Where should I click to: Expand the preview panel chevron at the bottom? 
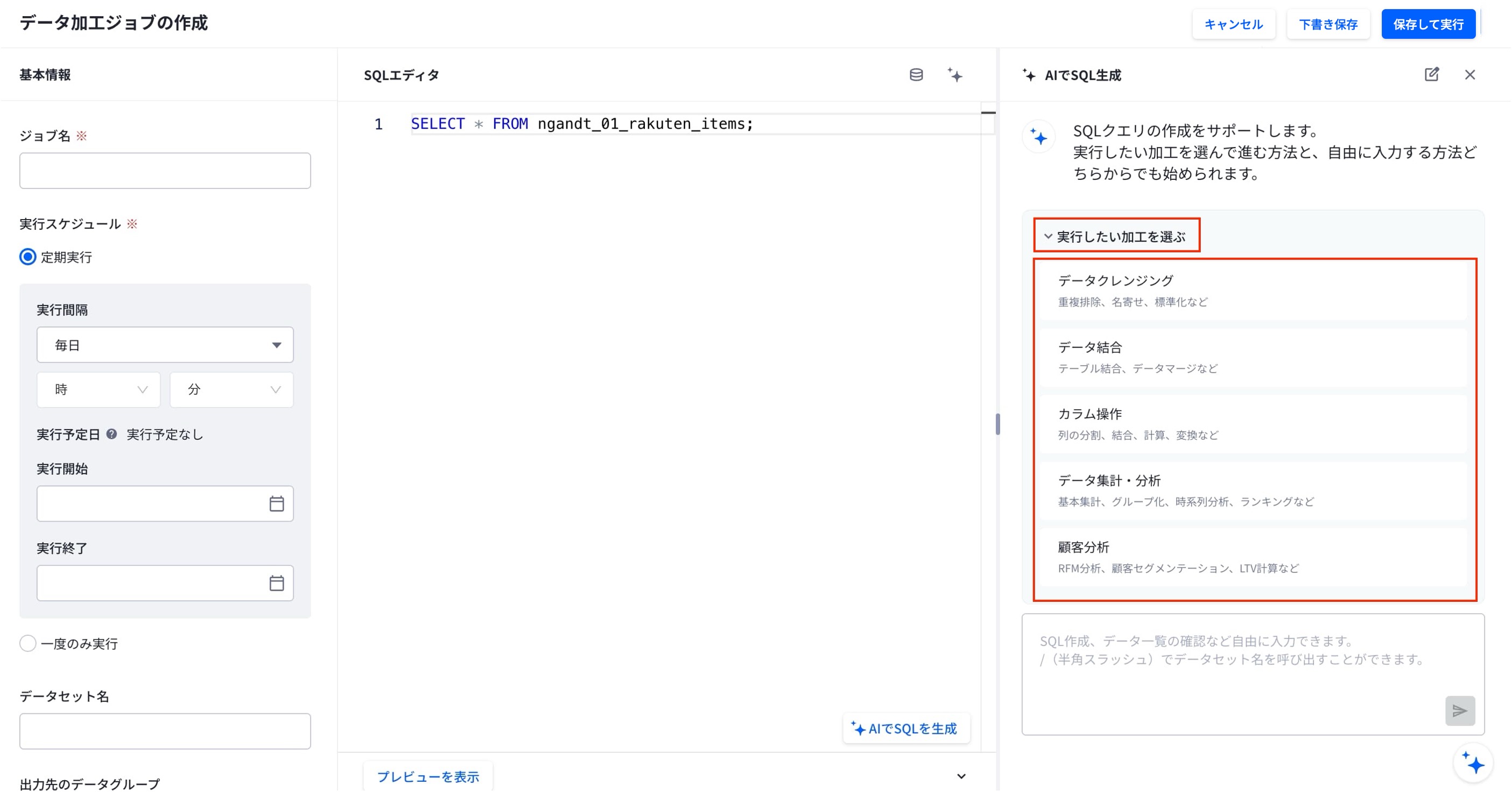pos(961,775)
